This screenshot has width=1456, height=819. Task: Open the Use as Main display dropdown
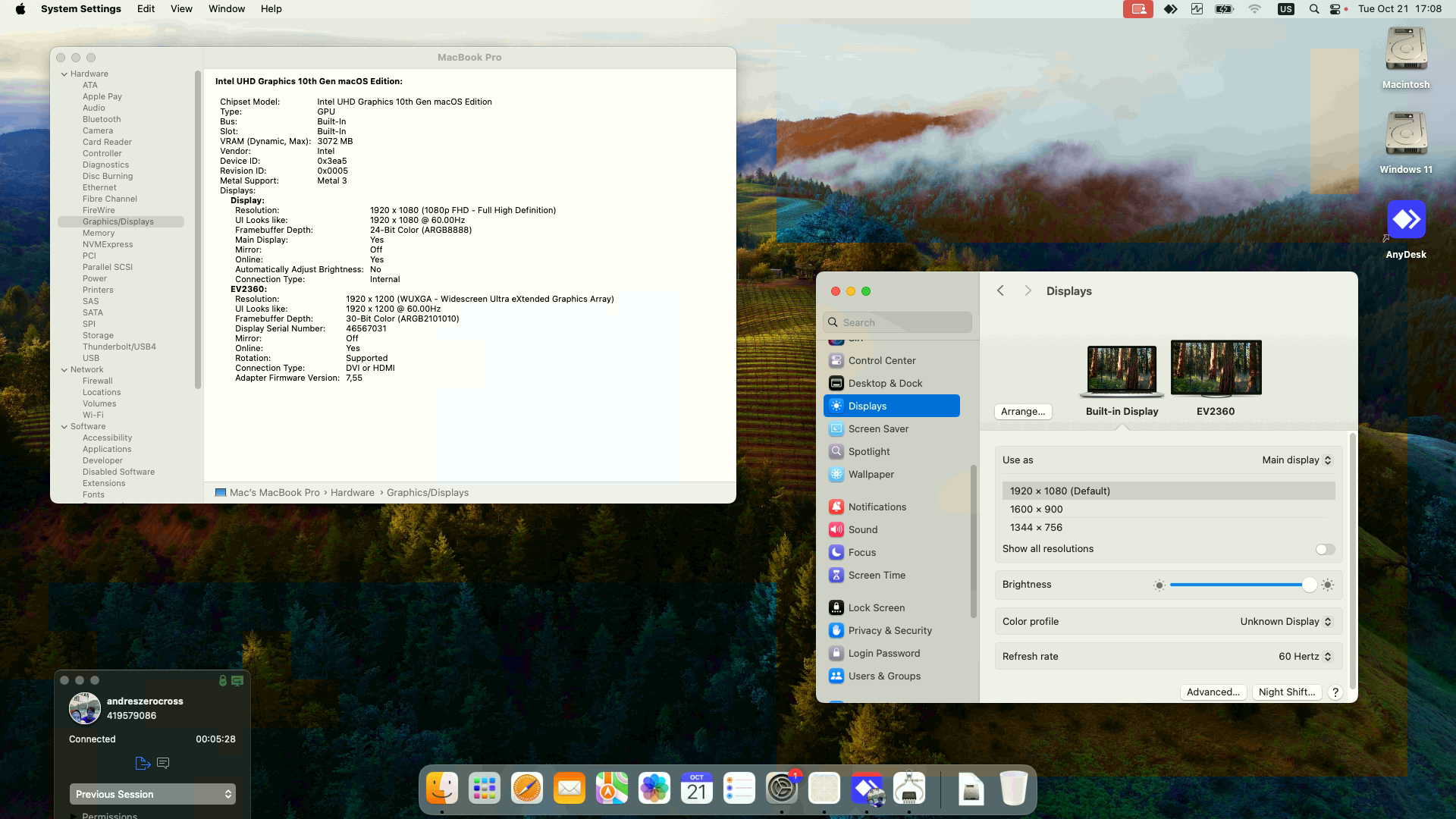point(1296,460)
